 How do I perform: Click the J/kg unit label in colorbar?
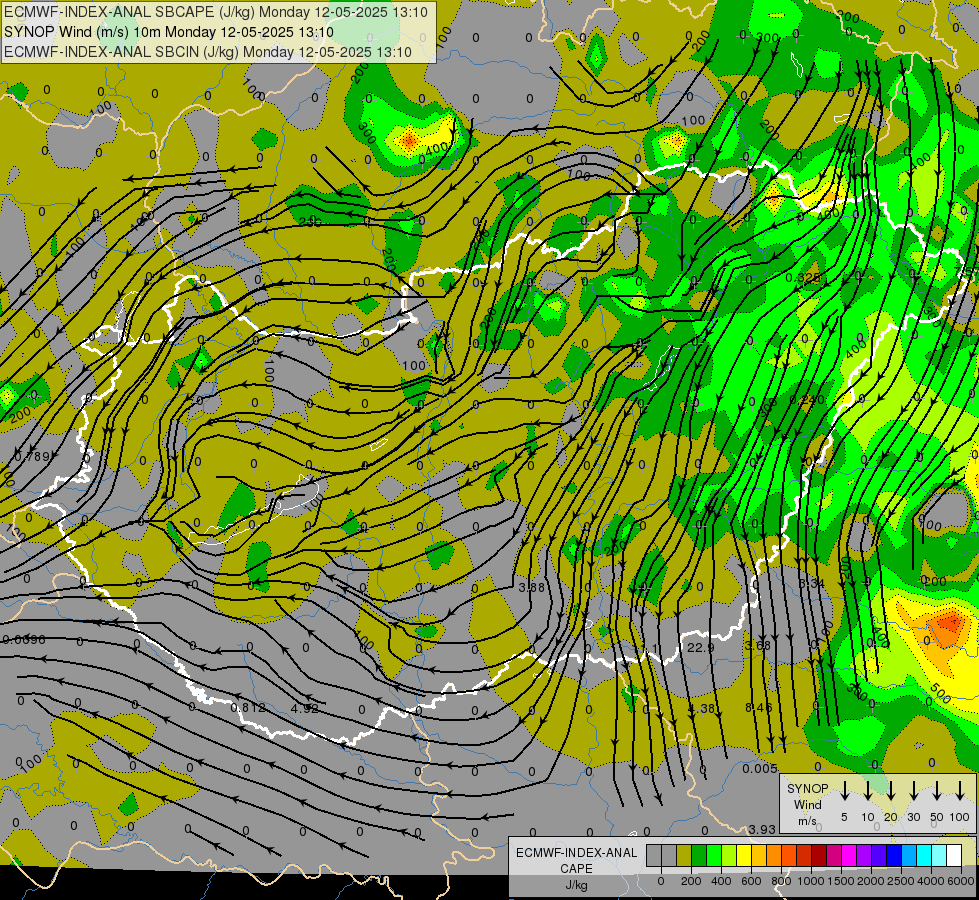tap(576, 885)
